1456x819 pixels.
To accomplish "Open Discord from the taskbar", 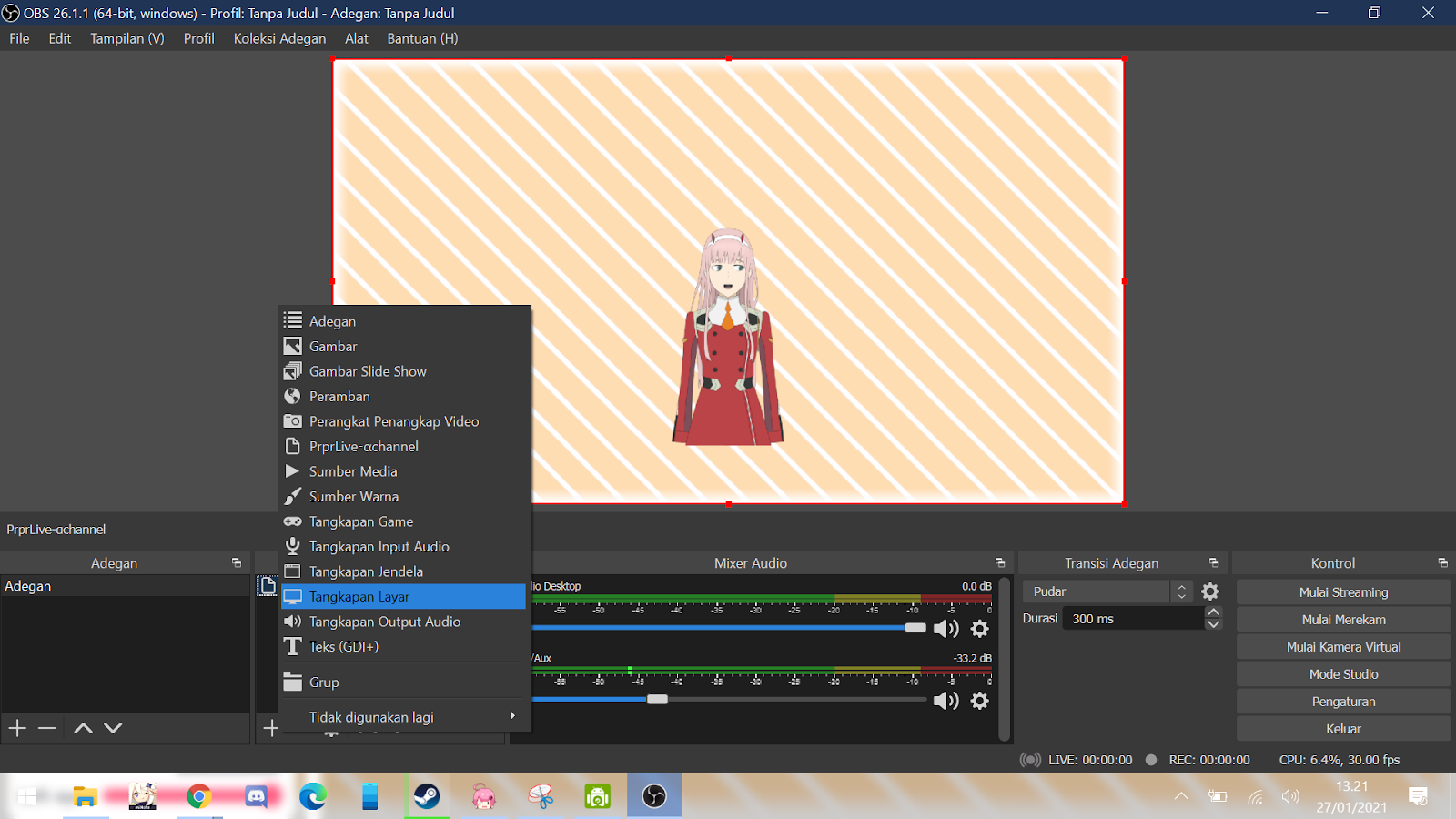I will 256,797.
